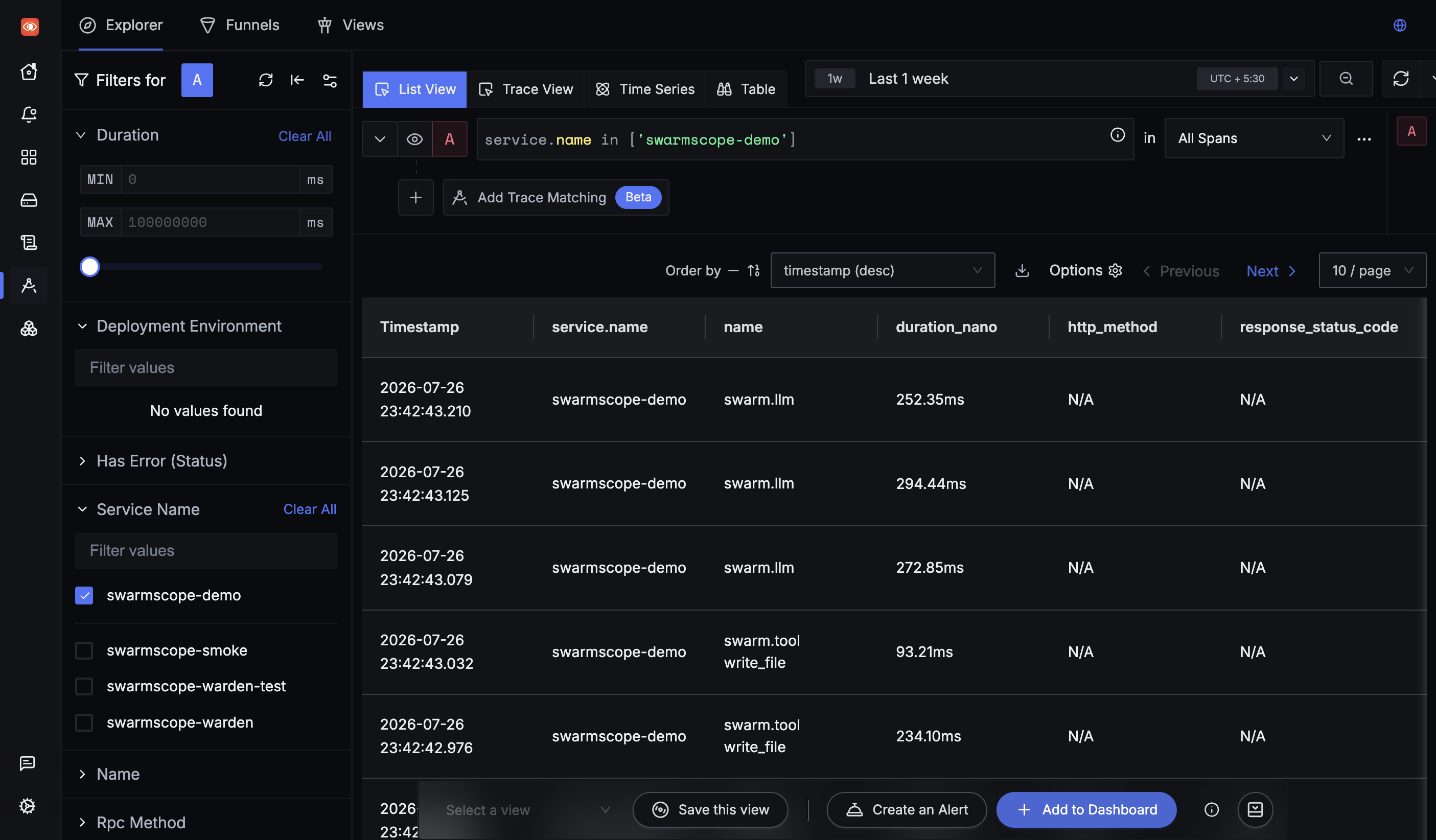Image resolution: width=1436 pixels, height=840 pixels.
Task: Click the duration range slider handle
Action: pyautogui.click(x=89, y=267)
